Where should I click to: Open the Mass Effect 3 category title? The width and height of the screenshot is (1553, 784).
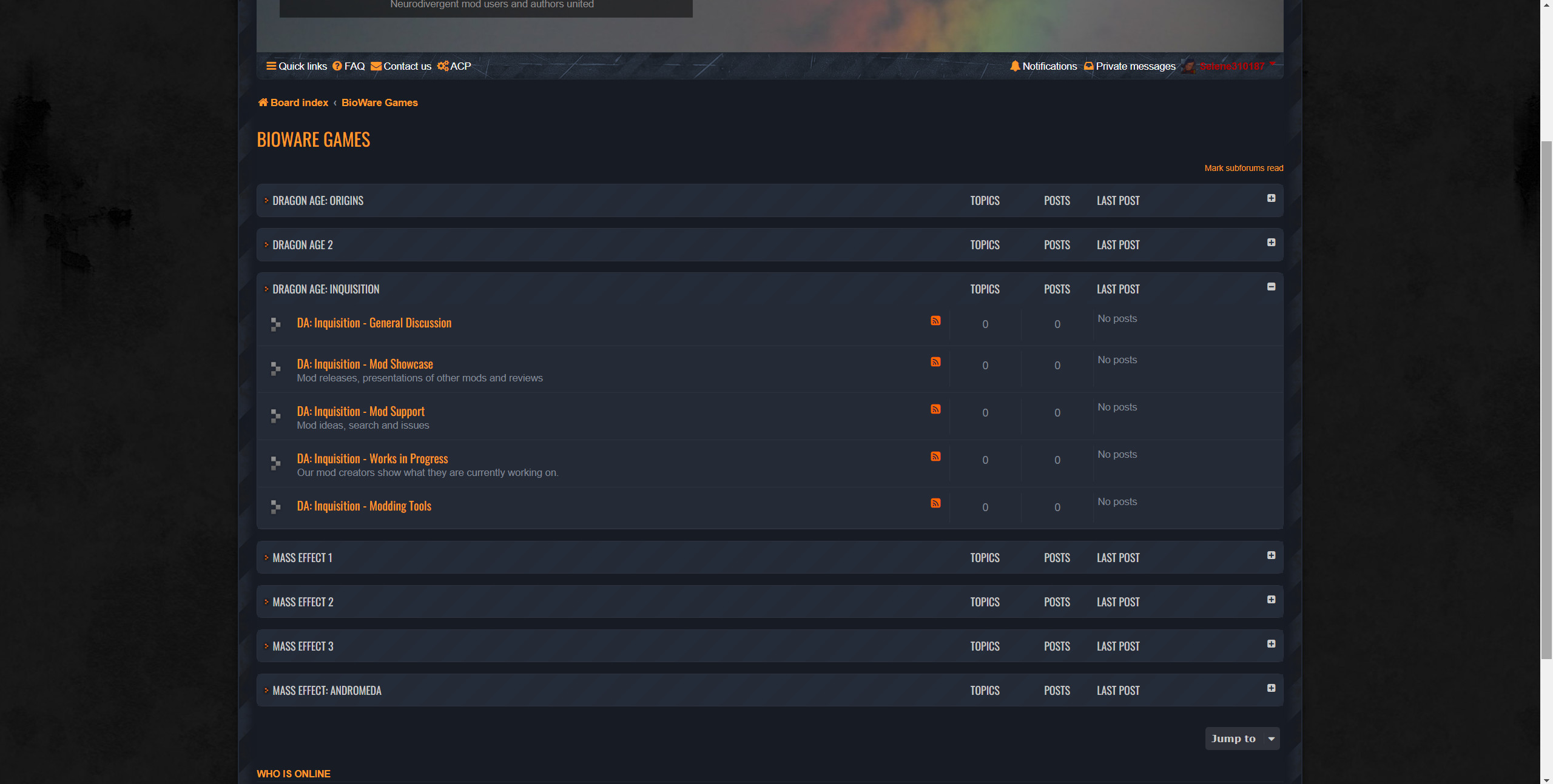pos(303,646)
